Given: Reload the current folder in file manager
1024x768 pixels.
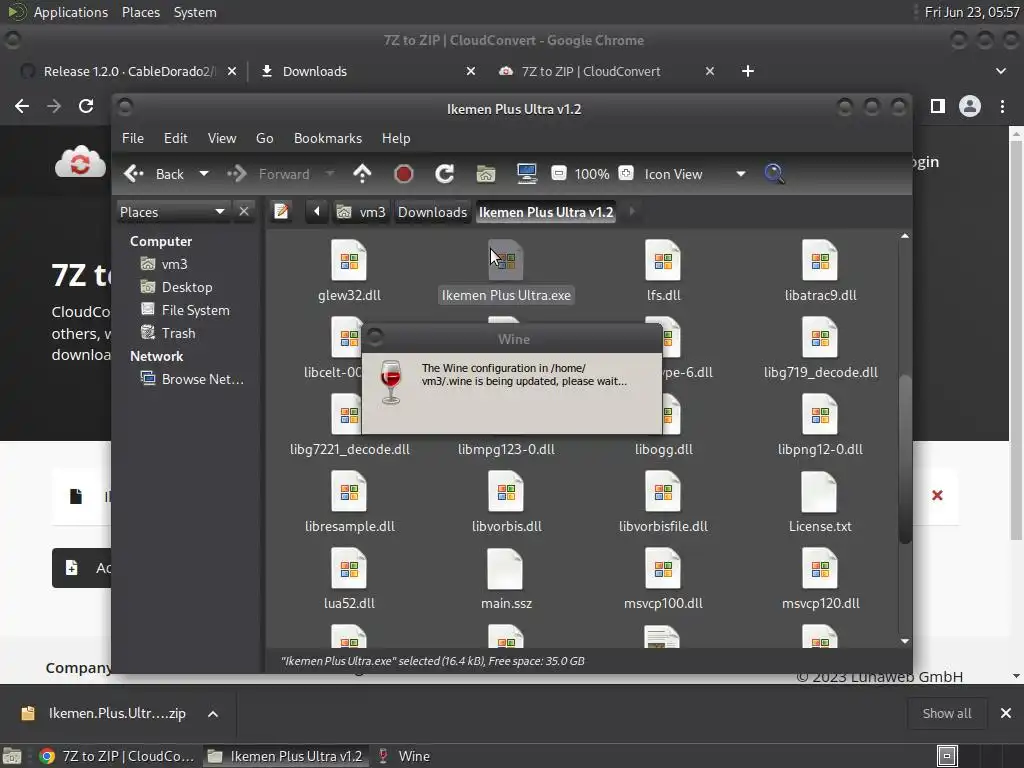Looking at the screenshot, I should point(445,174).
